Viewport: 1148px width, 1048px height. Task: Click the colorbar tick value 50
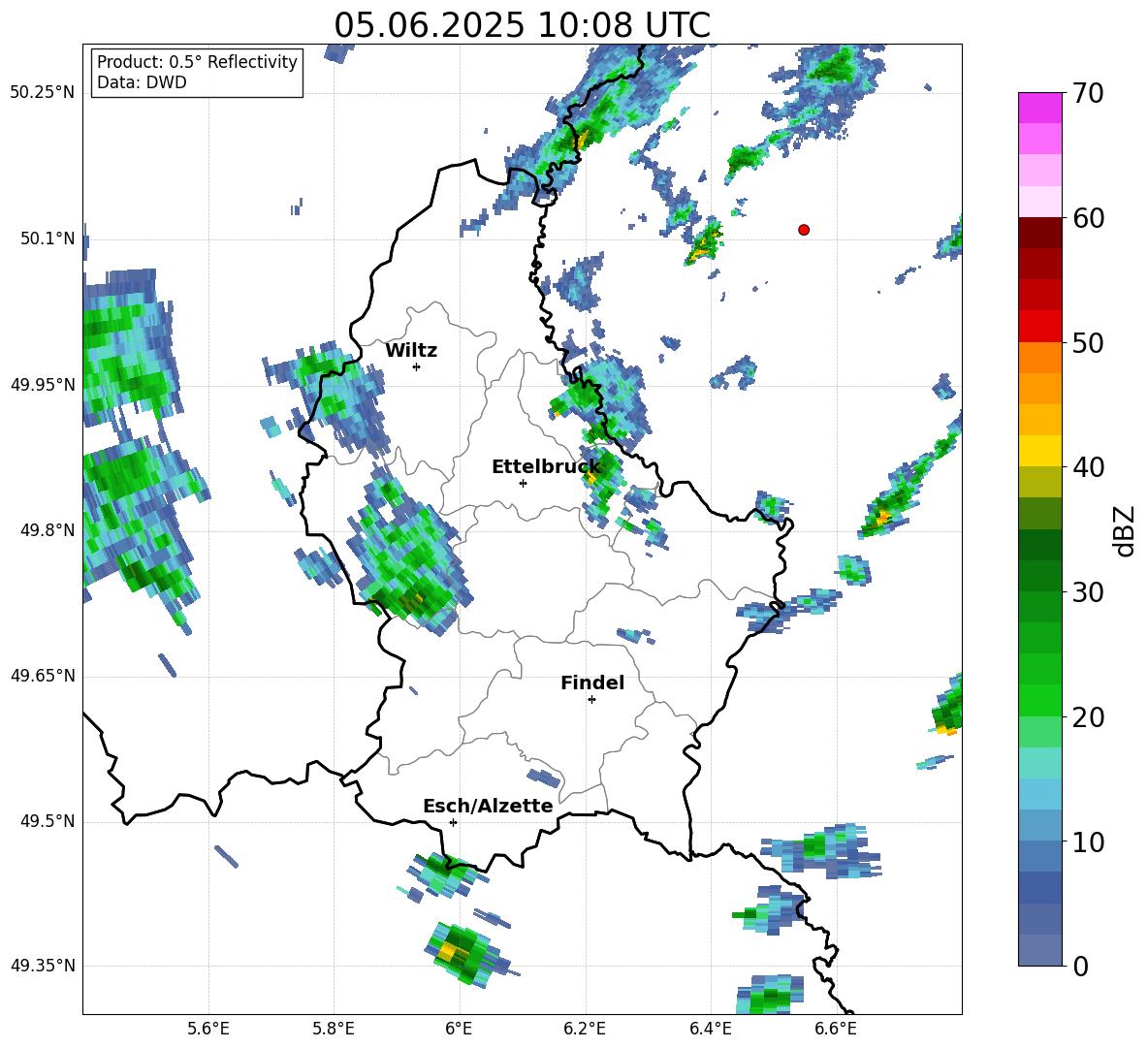pyautogui.click(x=1088, y=342)
